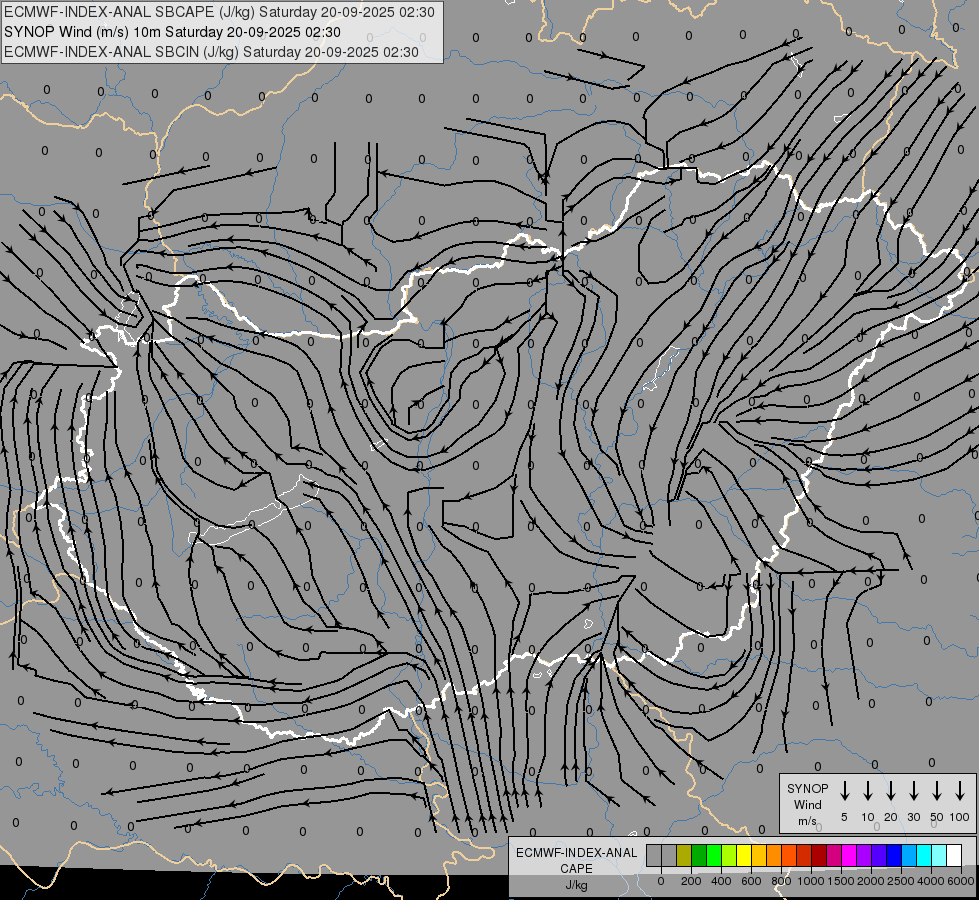Pick the bright green CAPE swatch

714,855
